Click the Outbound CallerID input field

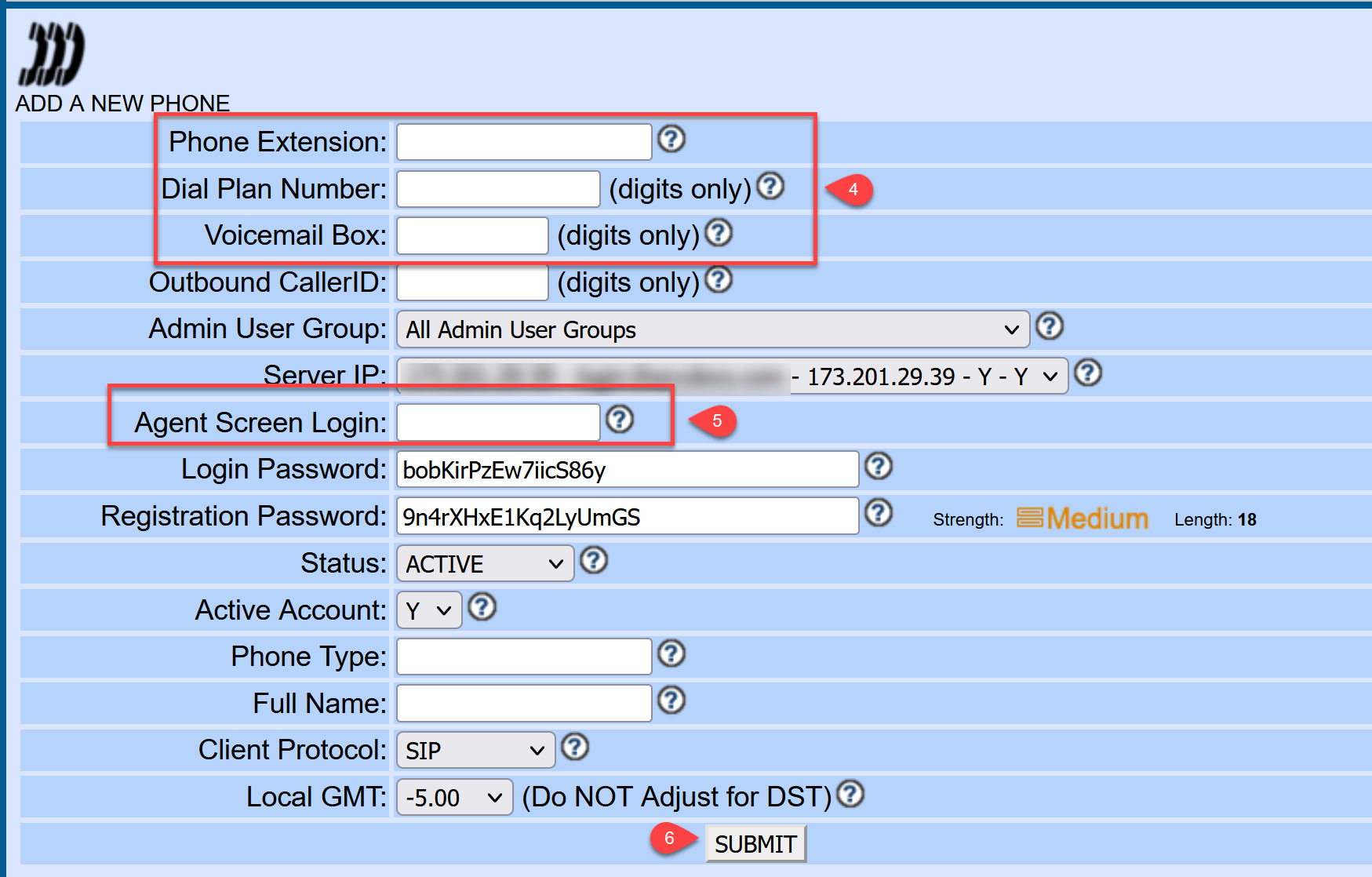tap(472, 282)
